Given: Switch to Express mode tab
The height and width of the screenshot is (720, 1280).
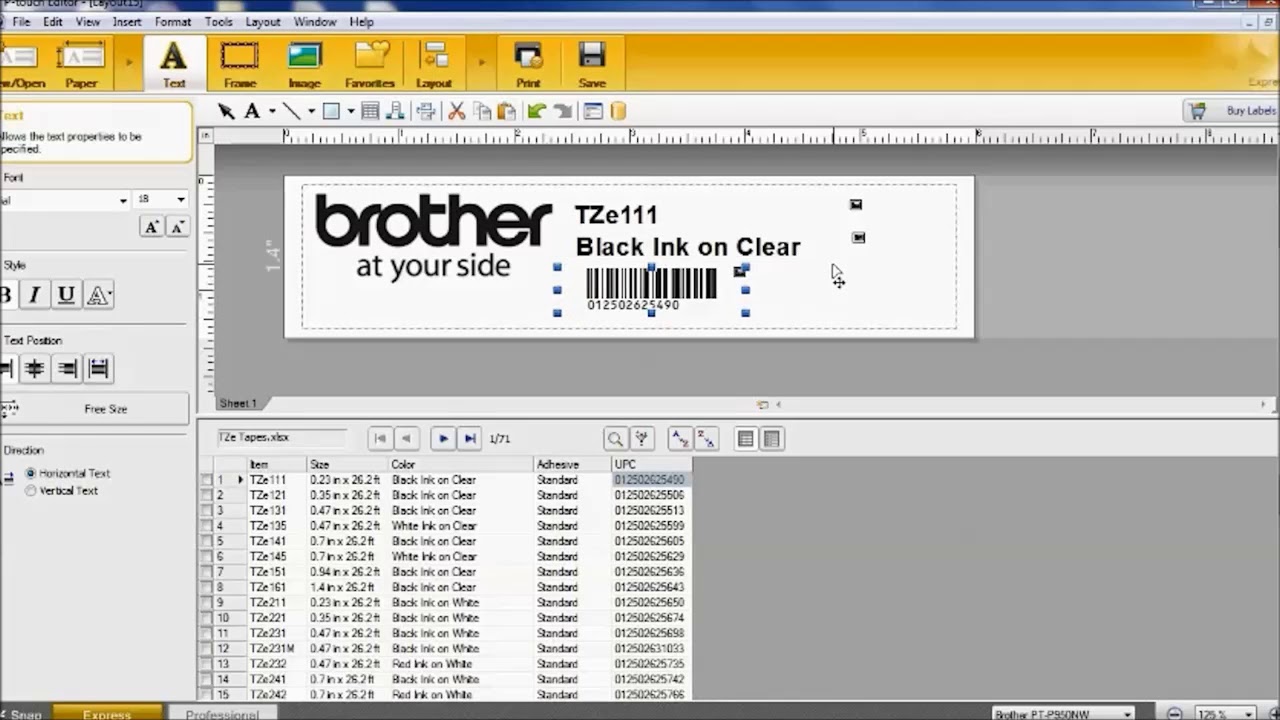Looking at the screenshot, I should [x=107, y=714].
